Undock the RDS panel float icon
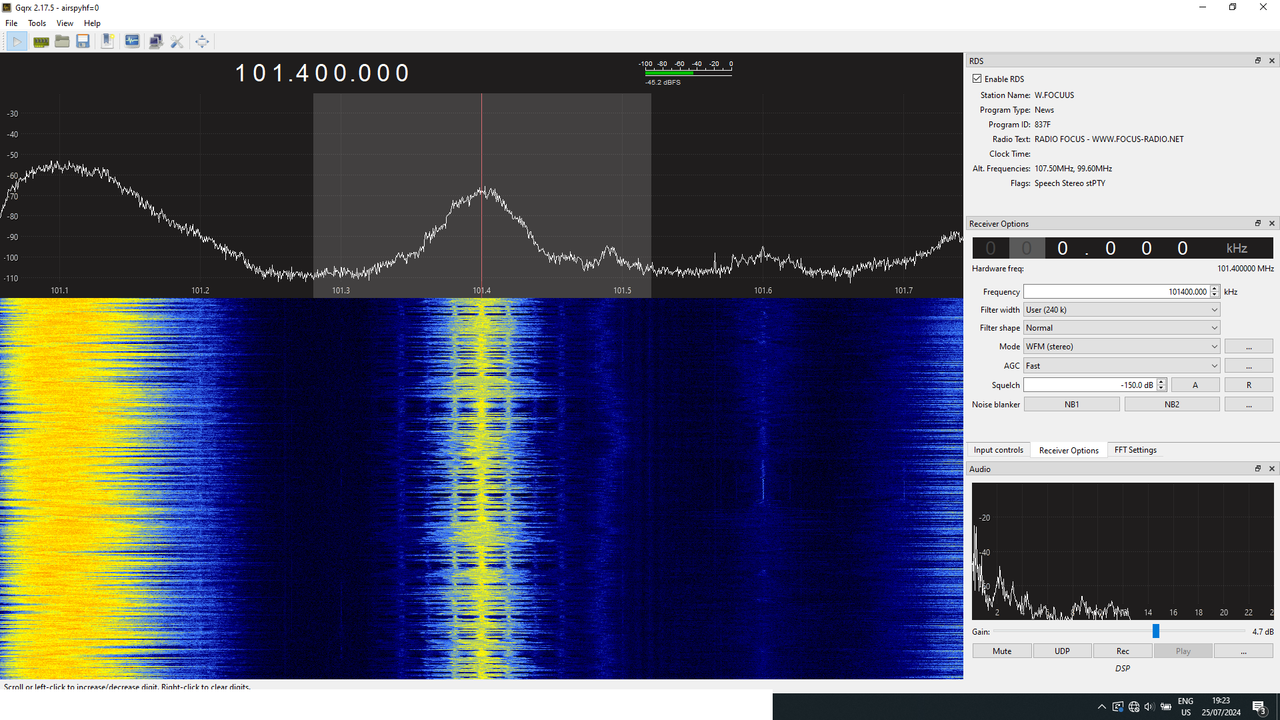Screen dimensions: 1280x720 [x=1258, y=61]
